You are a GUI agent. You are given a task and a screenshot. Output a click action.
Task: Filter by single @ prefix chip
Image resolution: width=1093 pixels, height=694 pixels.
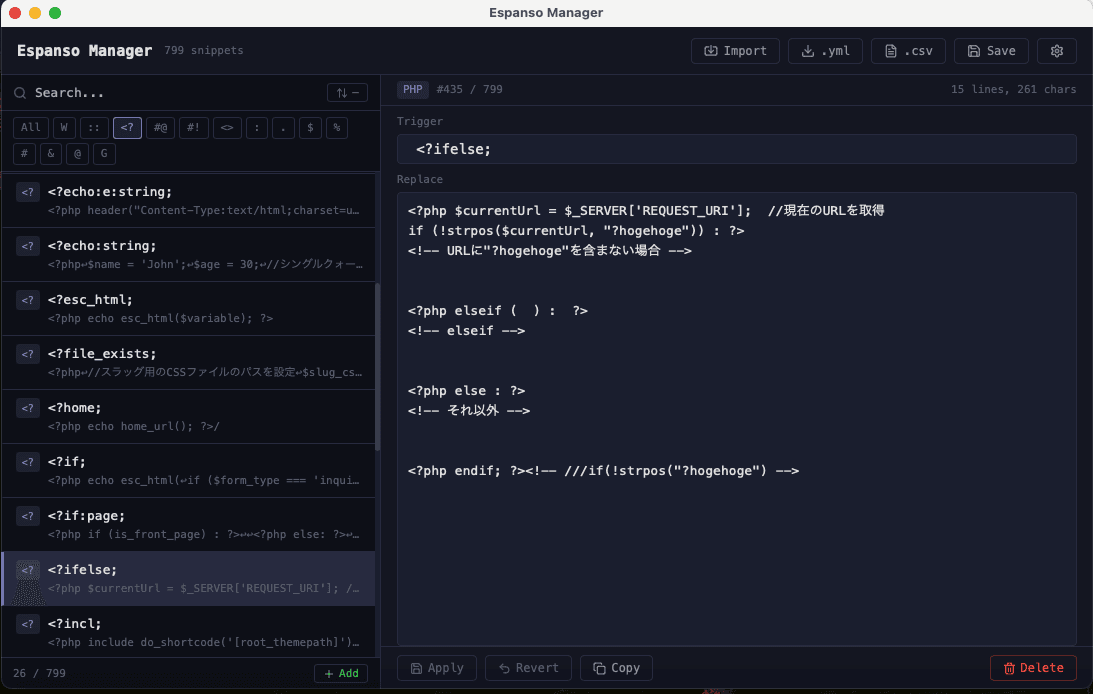(x=77, y=153)
